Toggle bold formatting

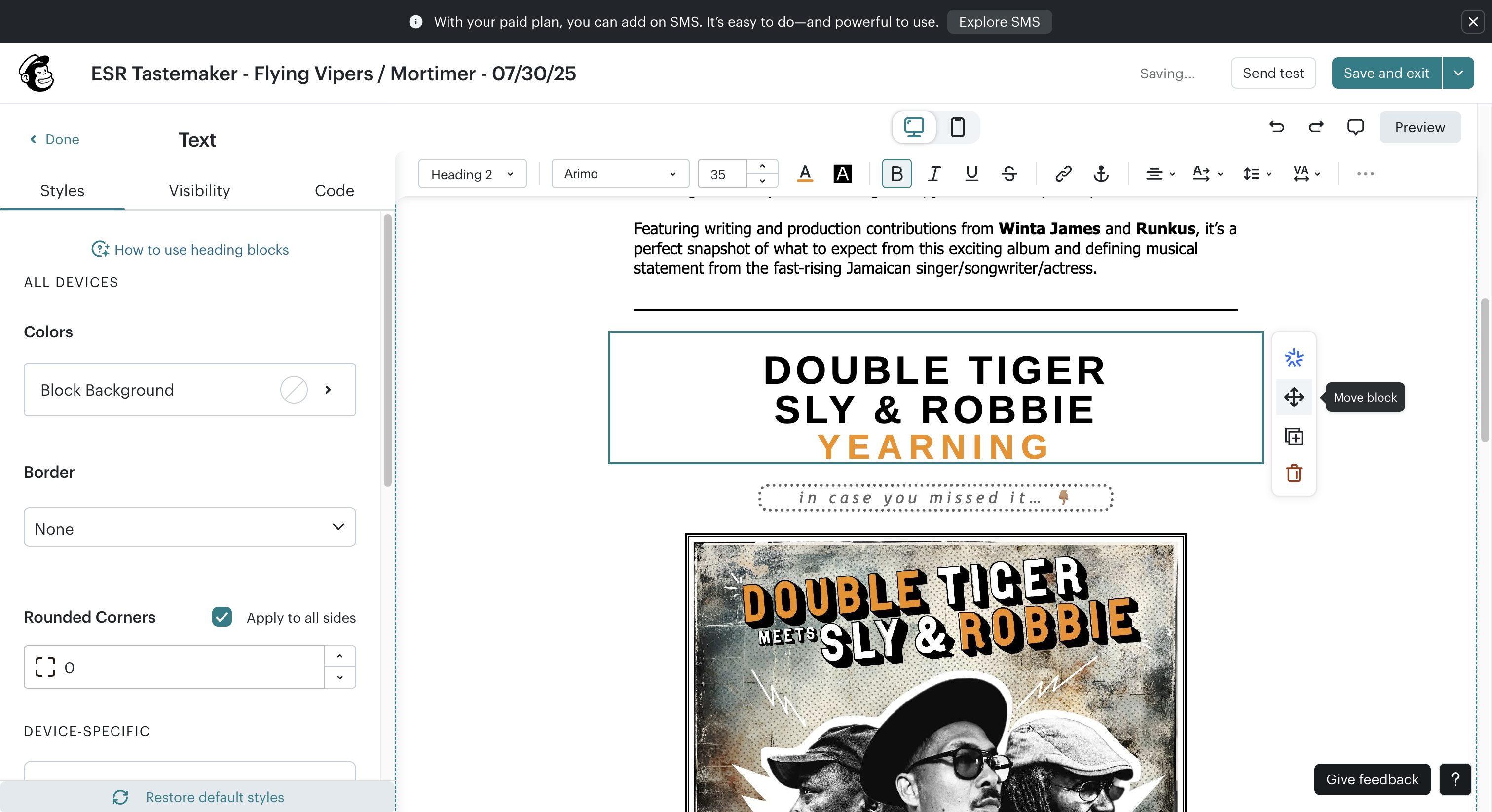coord(896,174)
